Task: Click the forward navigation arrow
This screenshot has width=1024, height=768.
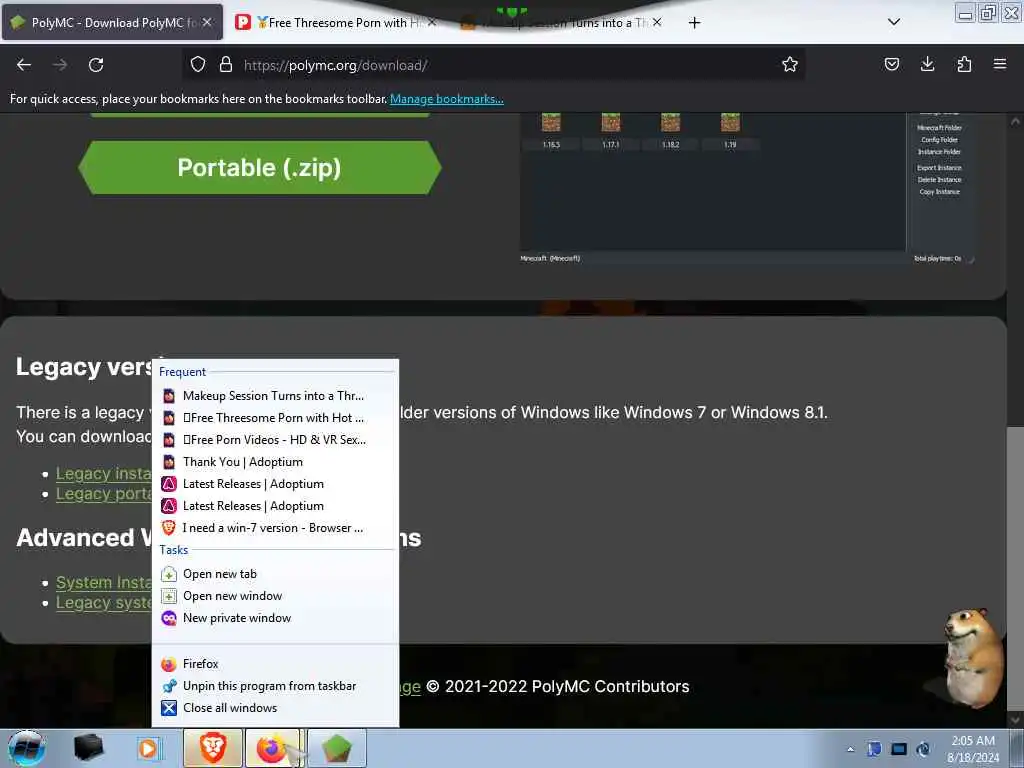Action: [x=60, y=65]
